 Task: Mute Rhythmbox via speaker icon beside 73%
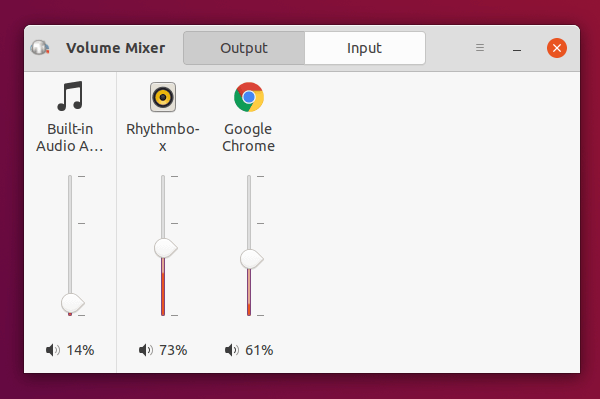146,350
